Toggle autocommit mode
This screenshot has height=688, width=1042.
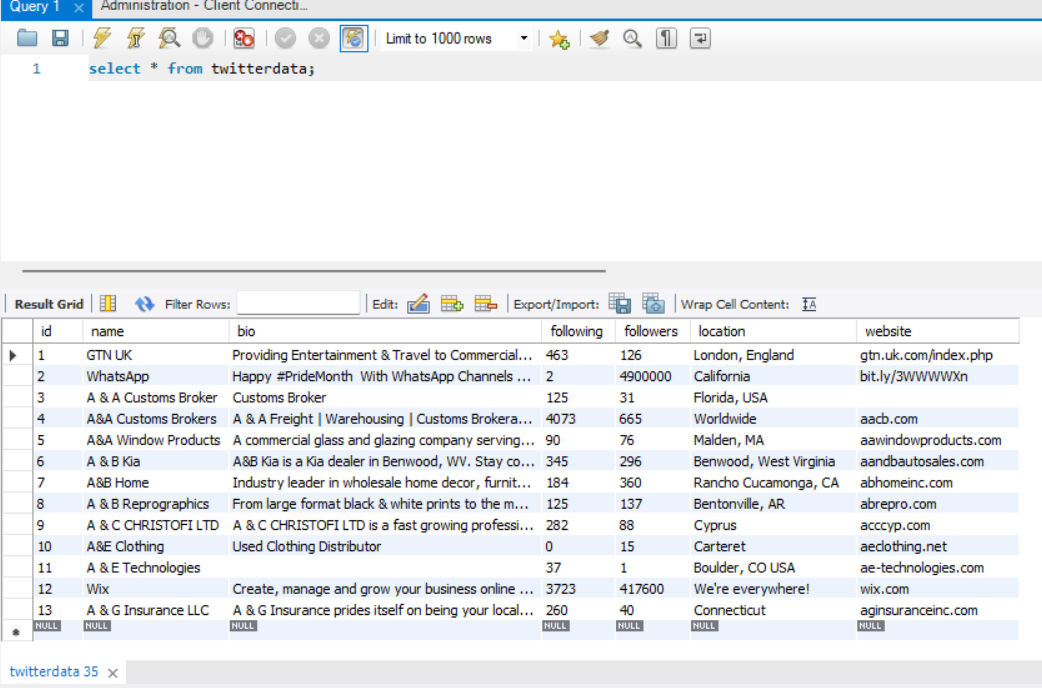coord(353,38)
